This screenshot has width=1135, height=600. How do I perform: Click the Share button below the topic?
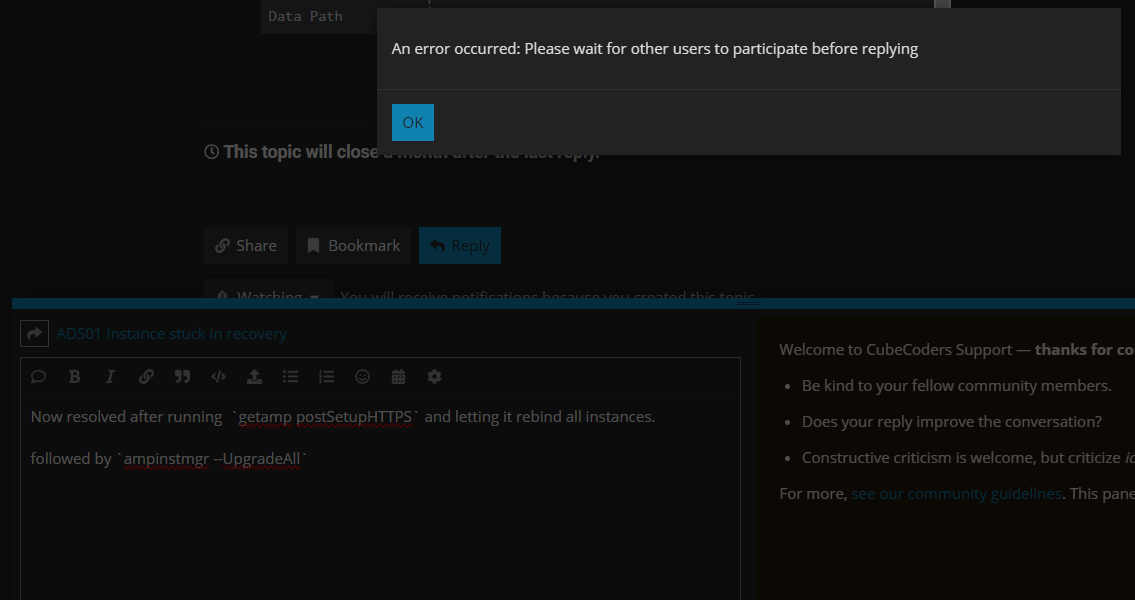pos(246,246)
